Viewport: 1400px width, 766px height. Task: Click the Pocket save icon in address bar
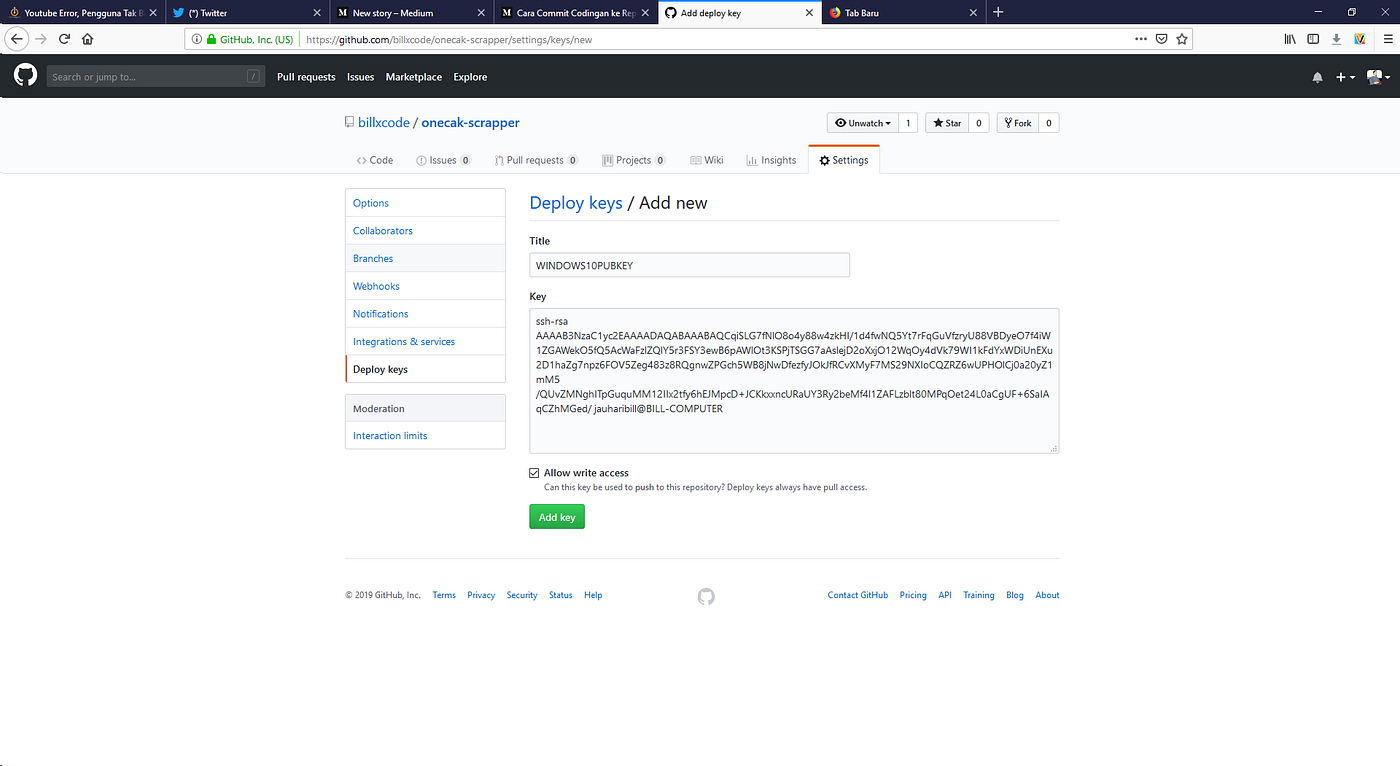(1161, 38)
